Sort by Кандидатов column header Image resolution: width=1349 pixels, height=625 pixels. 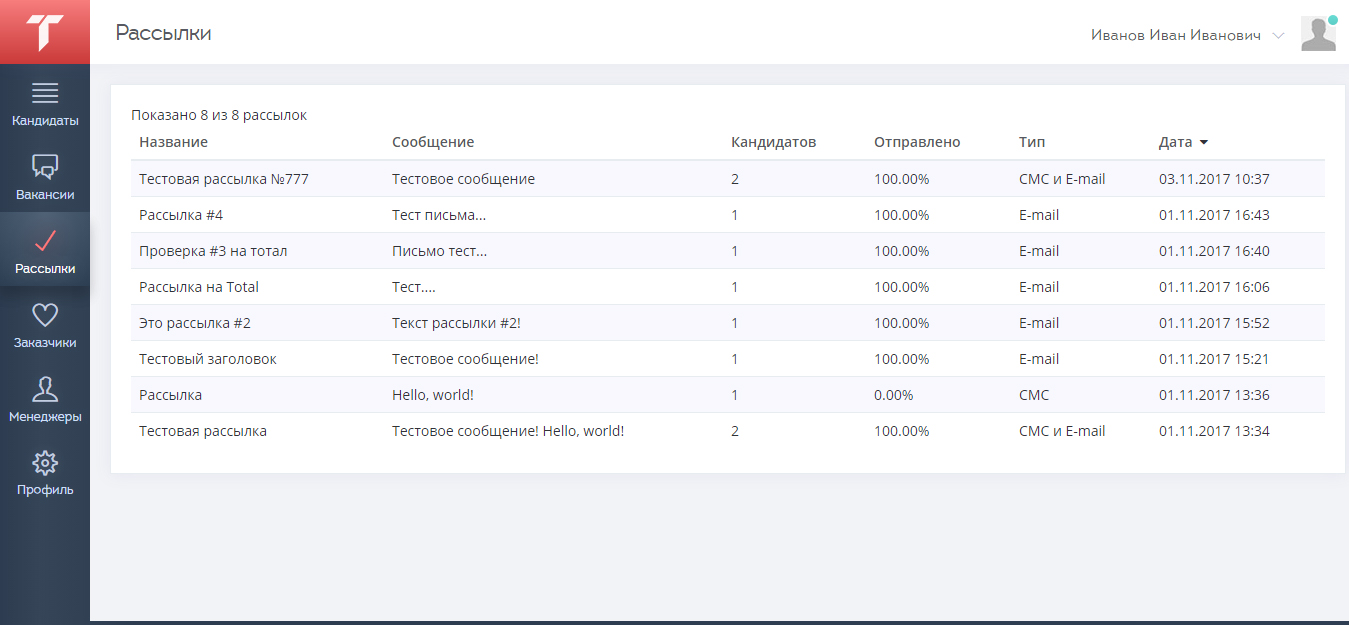click(773, 142)
